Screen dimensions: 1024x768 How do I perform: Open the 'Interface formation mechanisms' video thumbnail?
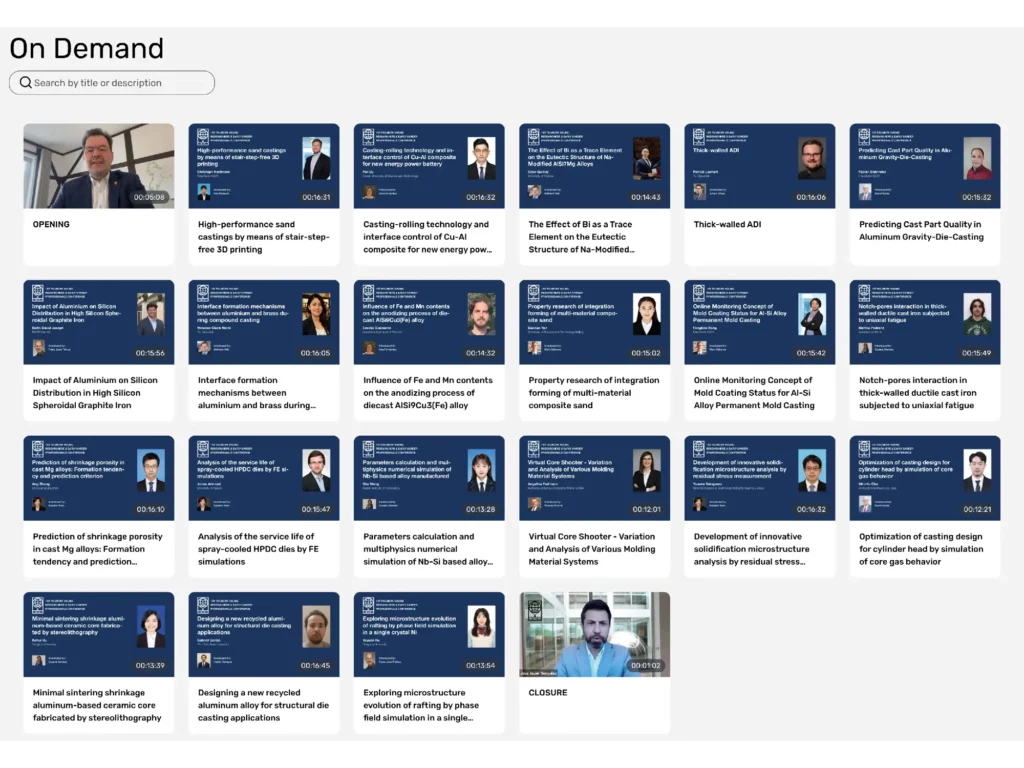coord(263,322)
